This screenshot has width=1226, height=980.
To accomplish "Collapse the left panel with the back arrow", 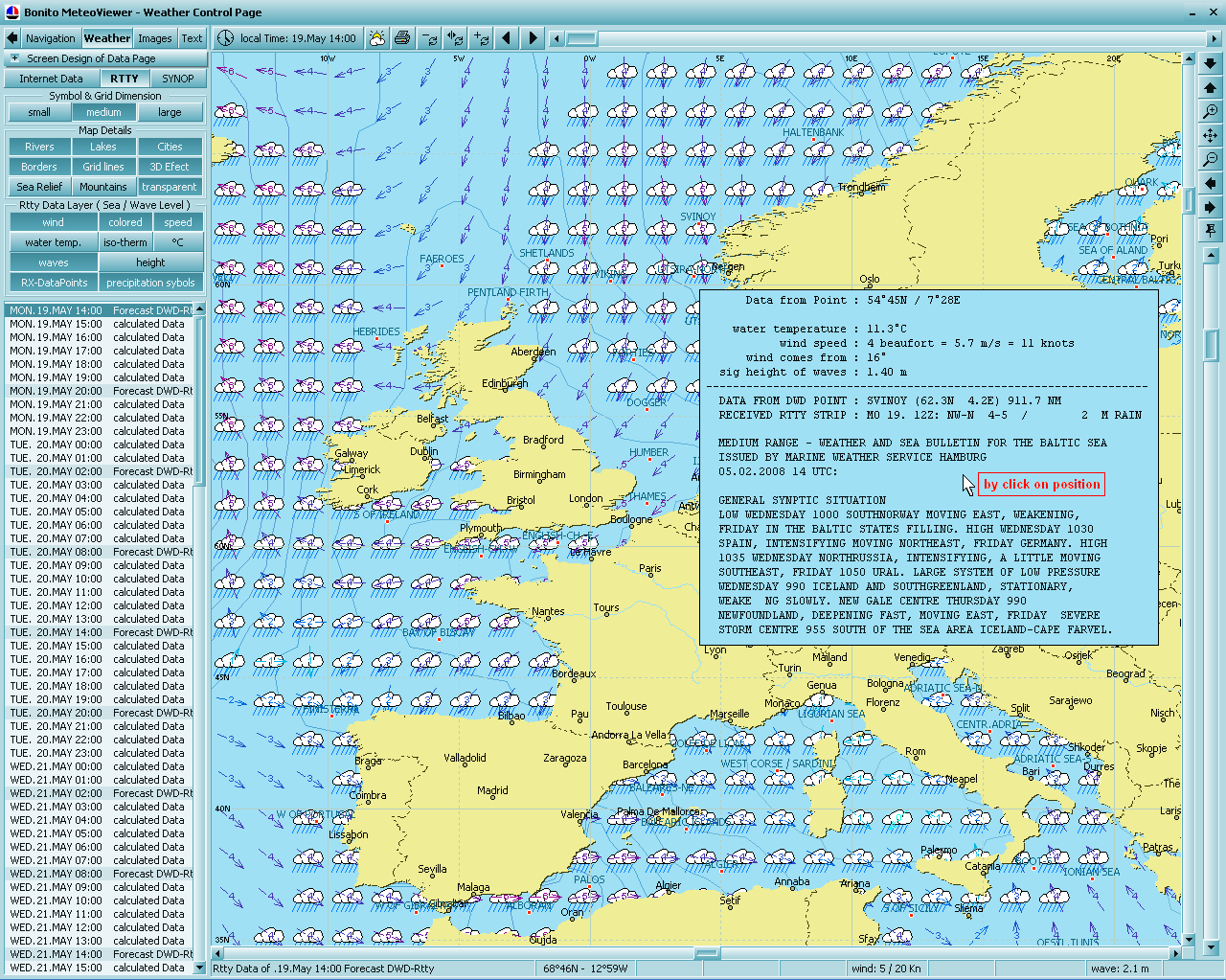I will pyautogui.click(x=11, y=38).
